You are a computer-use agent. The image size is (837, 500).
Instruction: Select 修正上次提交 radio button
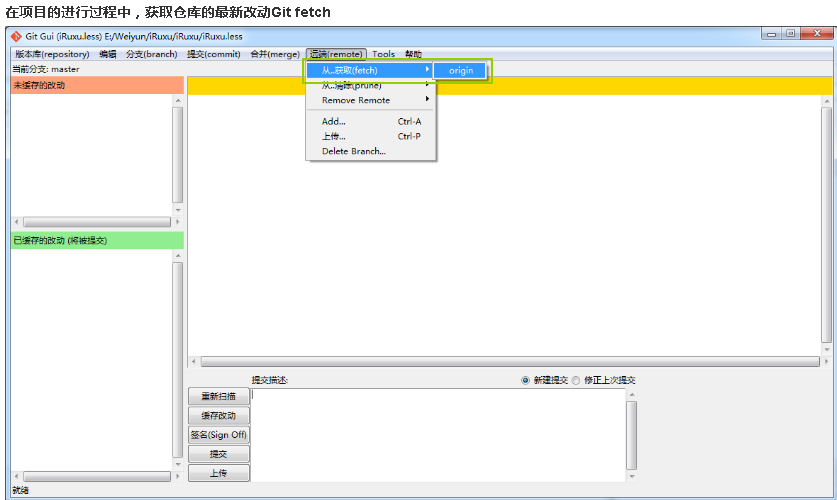(576, 380)
